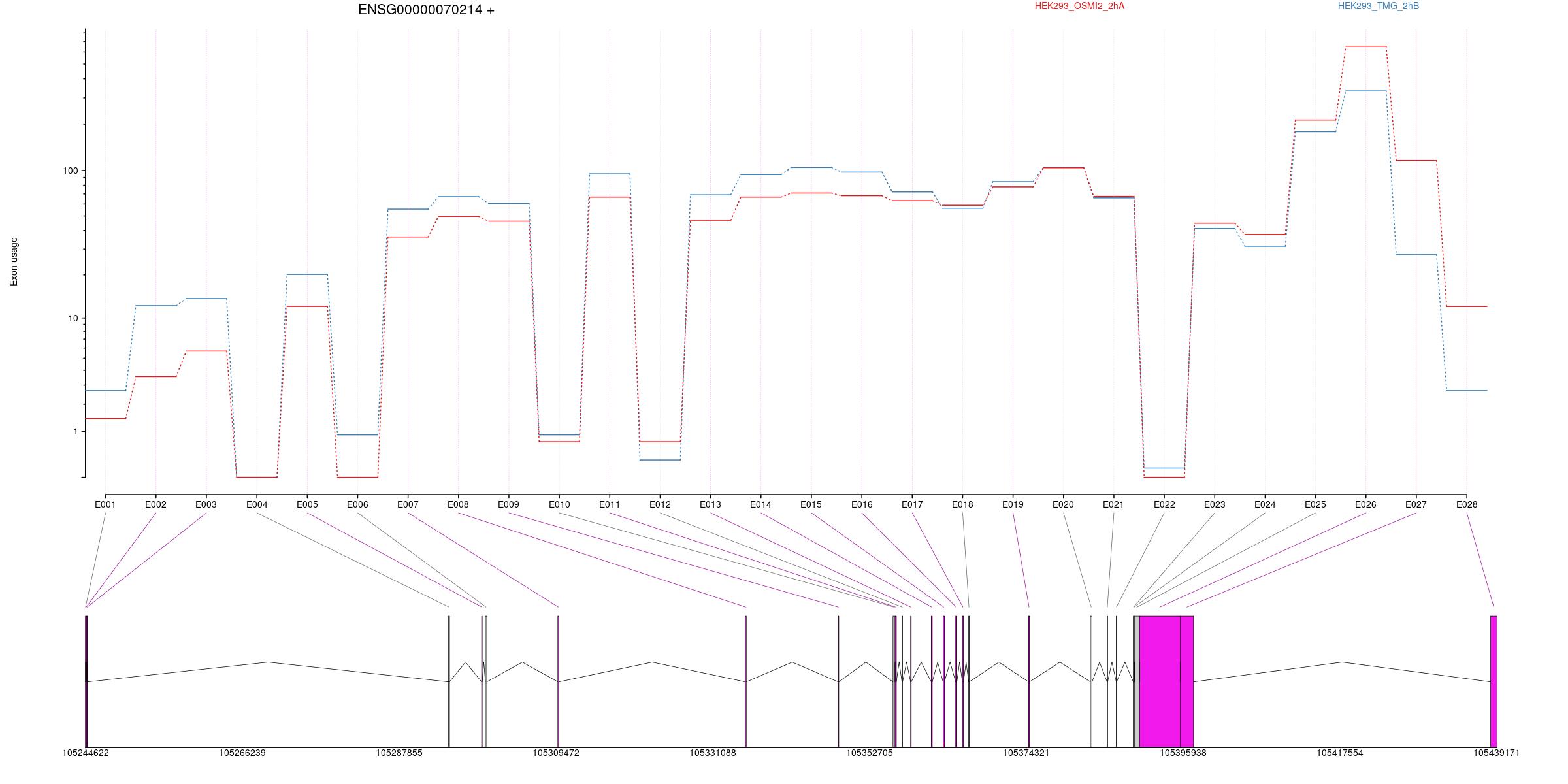Click the rightmost magenta exon at 105439171

1494,681
